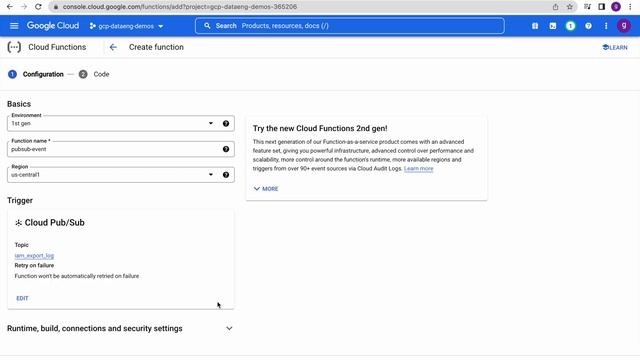Click the browser address bar URL
640x360 pixels.
pyautogui.click(x=180, y=7)
